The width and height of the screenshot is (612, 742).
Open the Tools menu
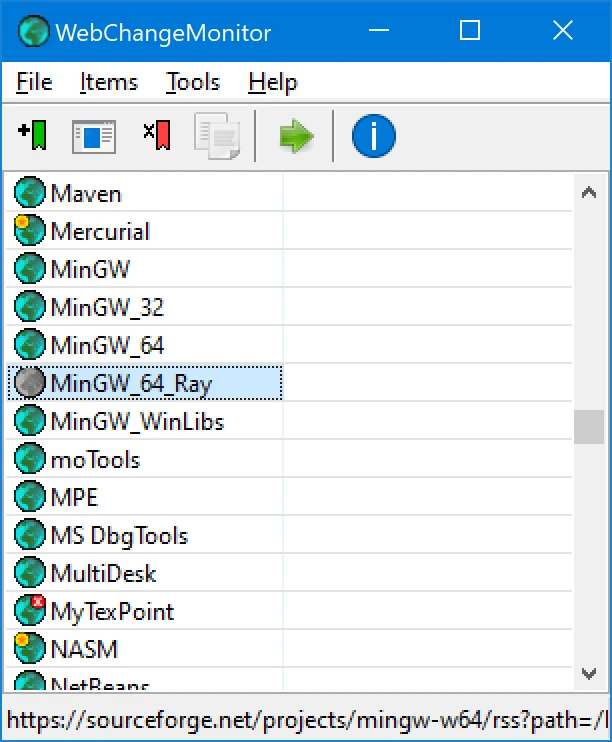click(x=193, y=82)
